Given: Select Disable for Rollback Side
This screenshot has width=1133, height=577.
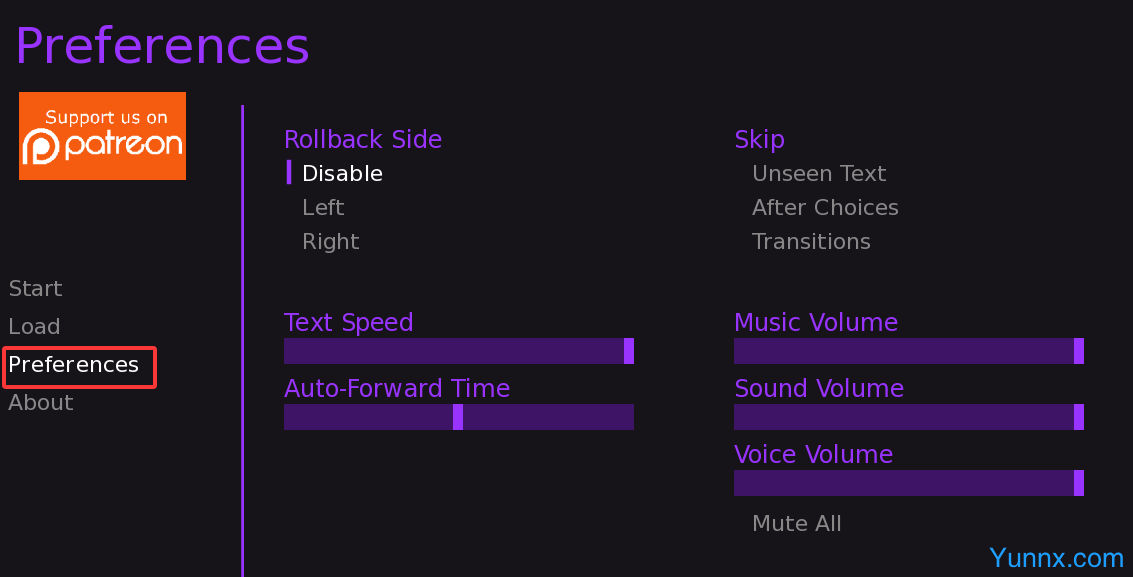Looking at the screenshot, I should (x=342, y=174).
